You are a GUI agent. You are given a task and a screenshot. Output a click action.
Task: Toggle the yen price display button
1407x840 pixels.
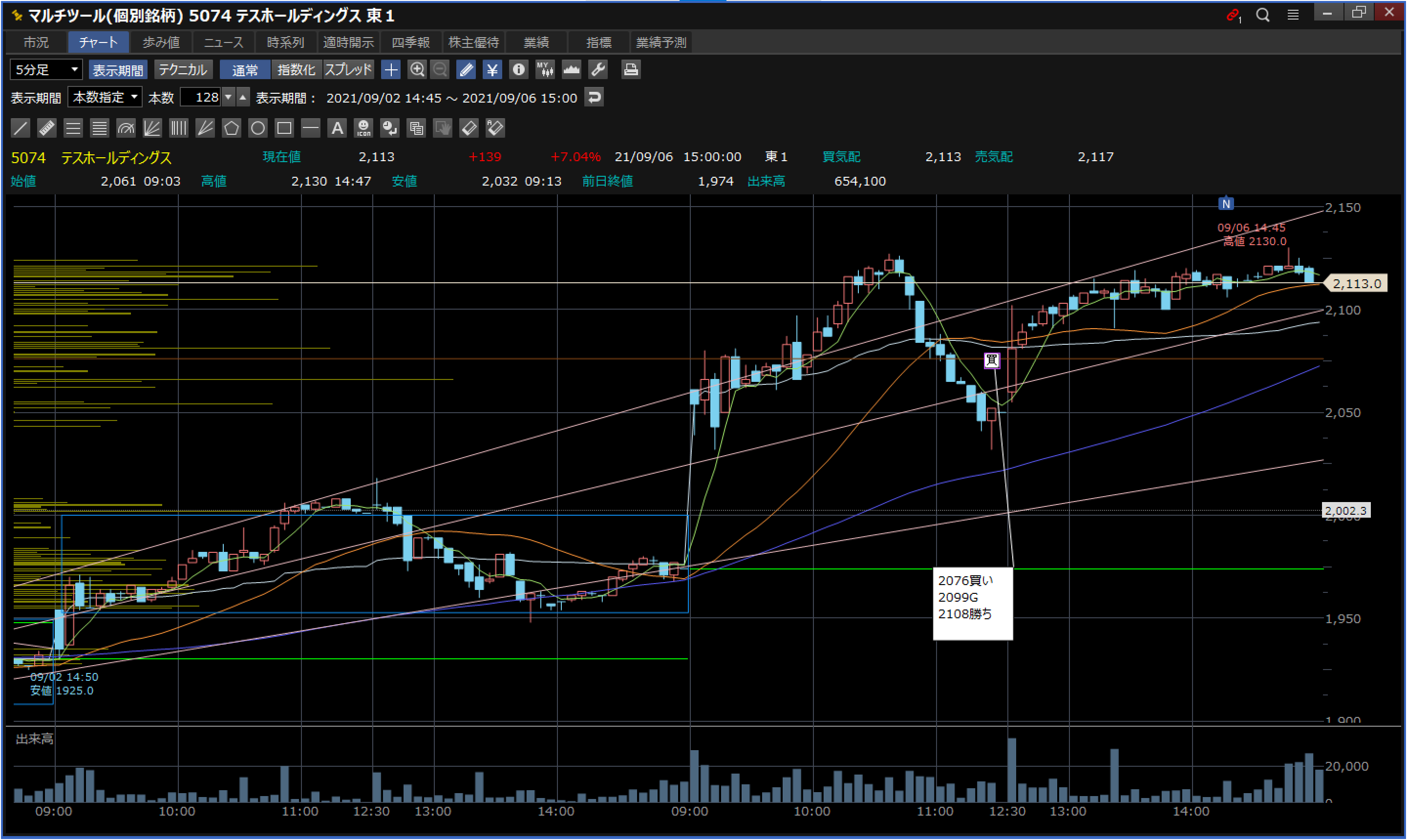coord(492,70)
